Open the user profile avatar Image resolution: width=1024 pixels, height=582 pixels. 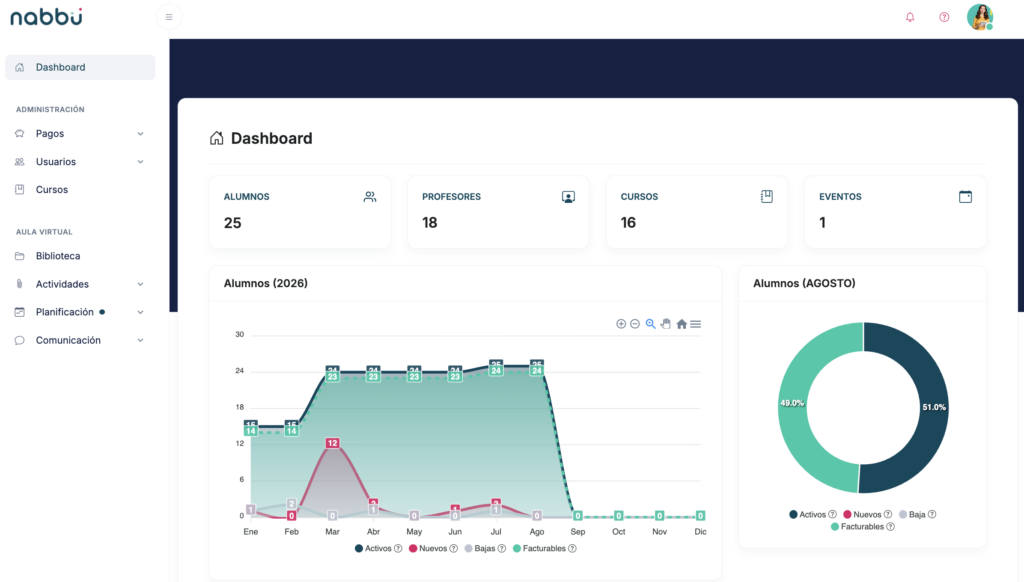coord(980,17)
